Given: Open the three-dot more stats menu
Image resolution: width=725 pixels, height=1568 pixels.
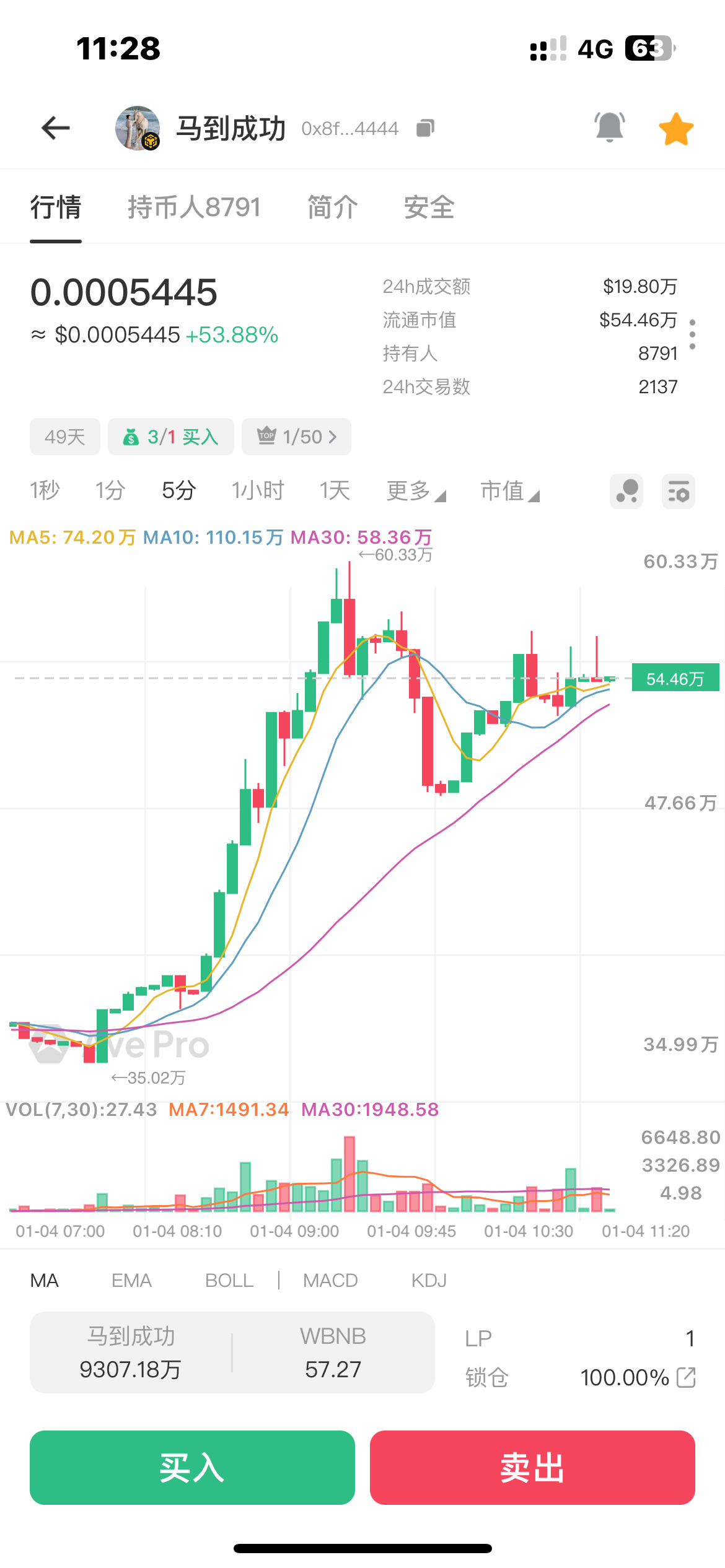Looking at the screenshot, I should coord(692,334).
